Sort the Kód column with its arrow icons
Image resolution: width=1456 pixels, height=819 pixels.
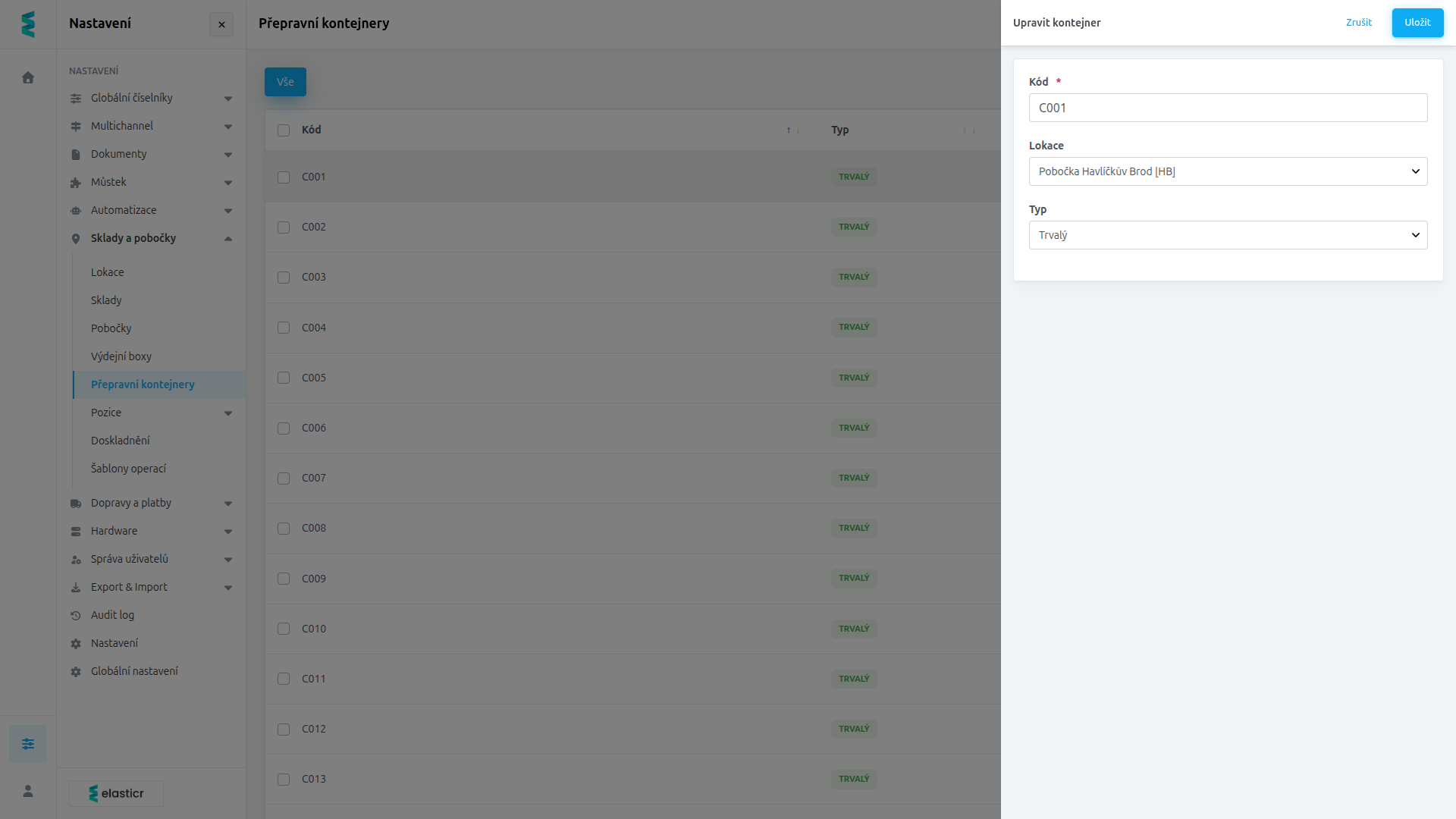point(793,130)
